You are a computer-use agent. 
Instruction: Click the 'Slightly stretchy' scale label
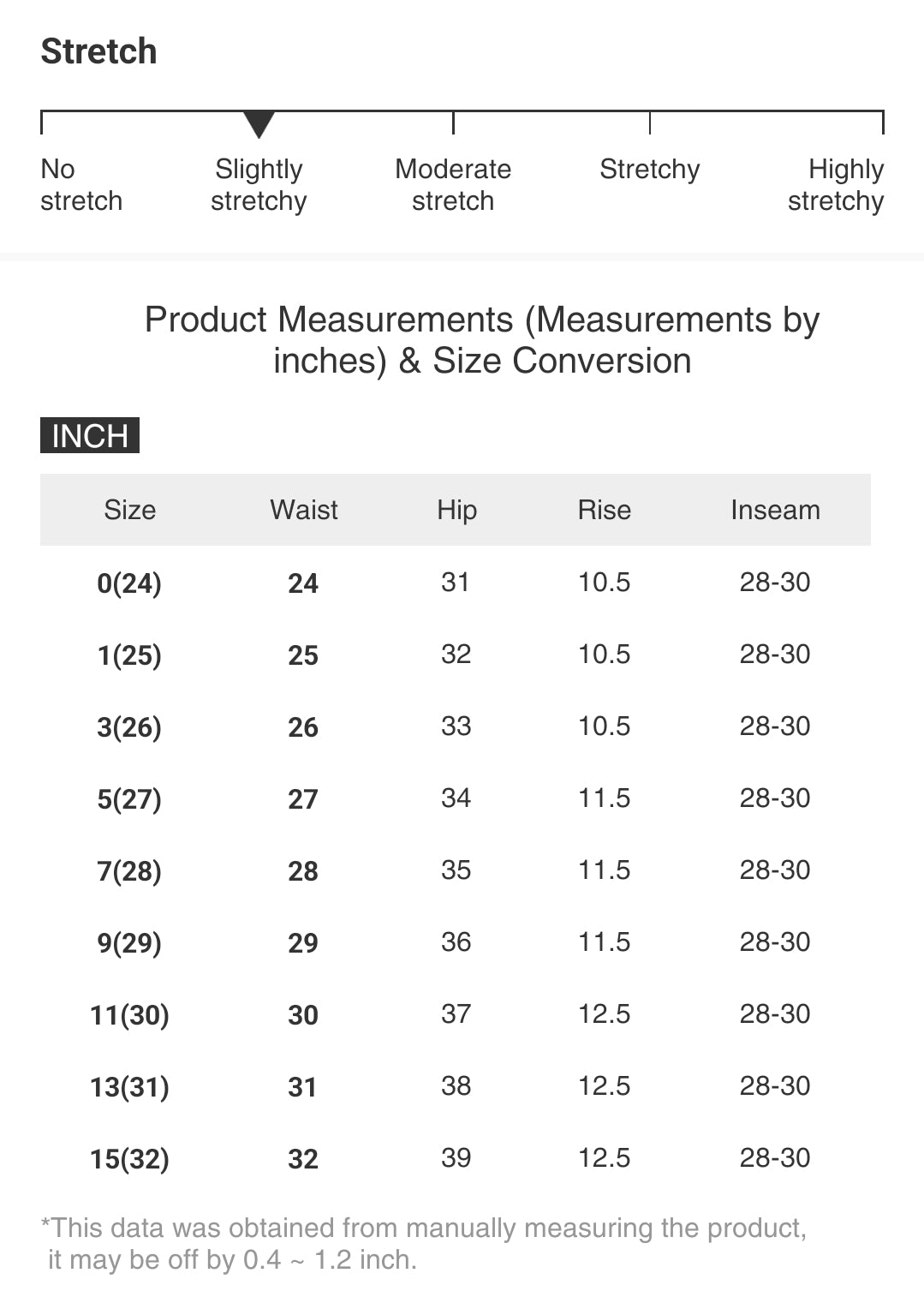pos(259,184)
